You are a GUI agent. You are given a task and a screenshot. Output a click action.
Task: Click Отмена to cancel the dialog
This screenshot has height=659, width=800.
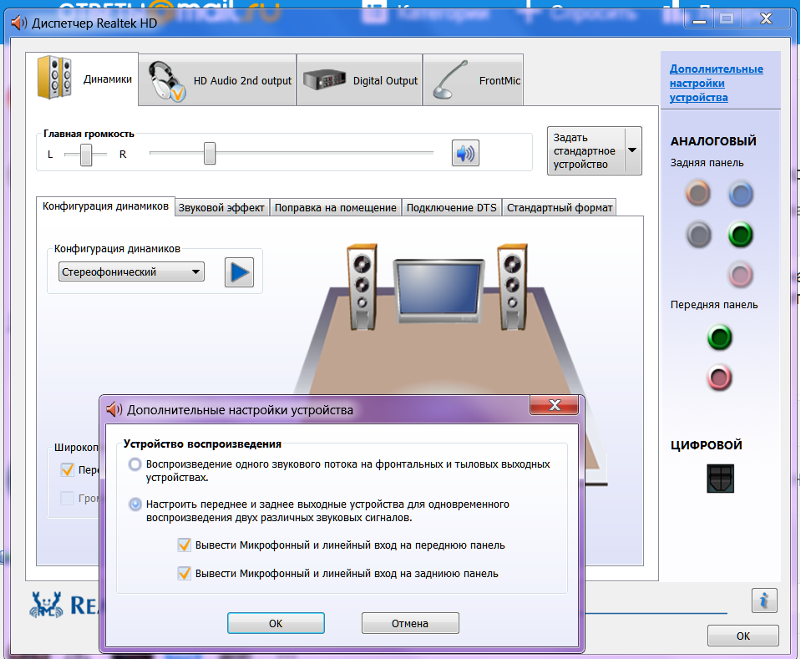(410, 623)
